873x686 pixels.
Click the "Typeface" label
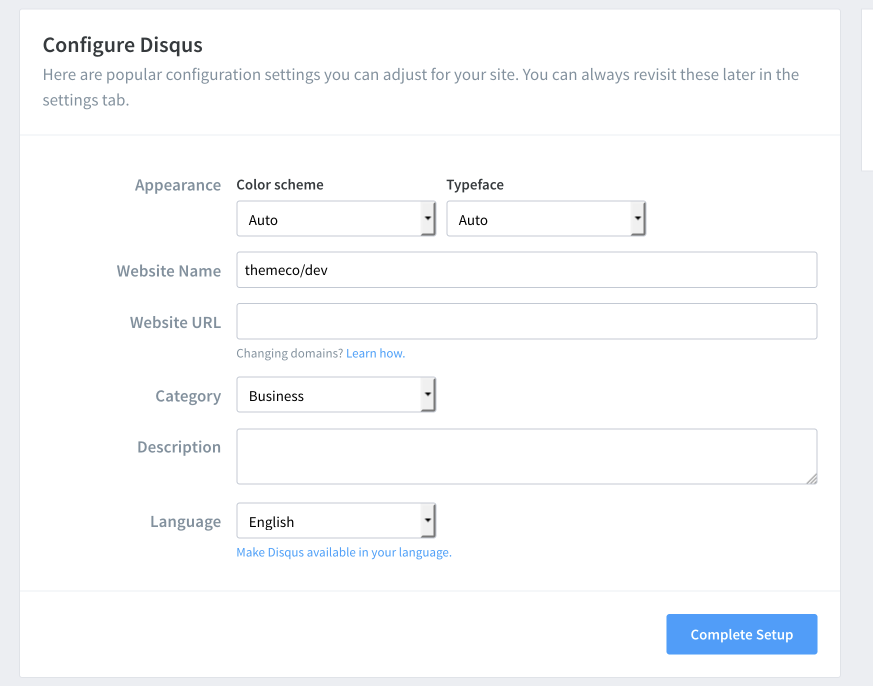(x=475, y=185)
